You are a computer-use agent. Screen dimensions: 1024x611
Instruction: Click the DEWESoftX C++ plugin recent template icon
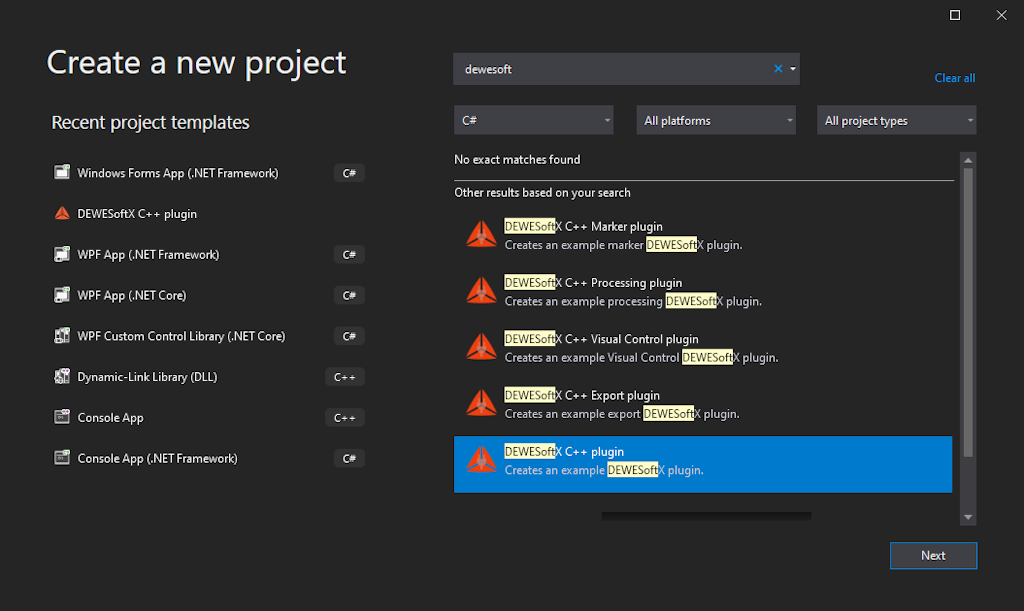coord(62,213)
